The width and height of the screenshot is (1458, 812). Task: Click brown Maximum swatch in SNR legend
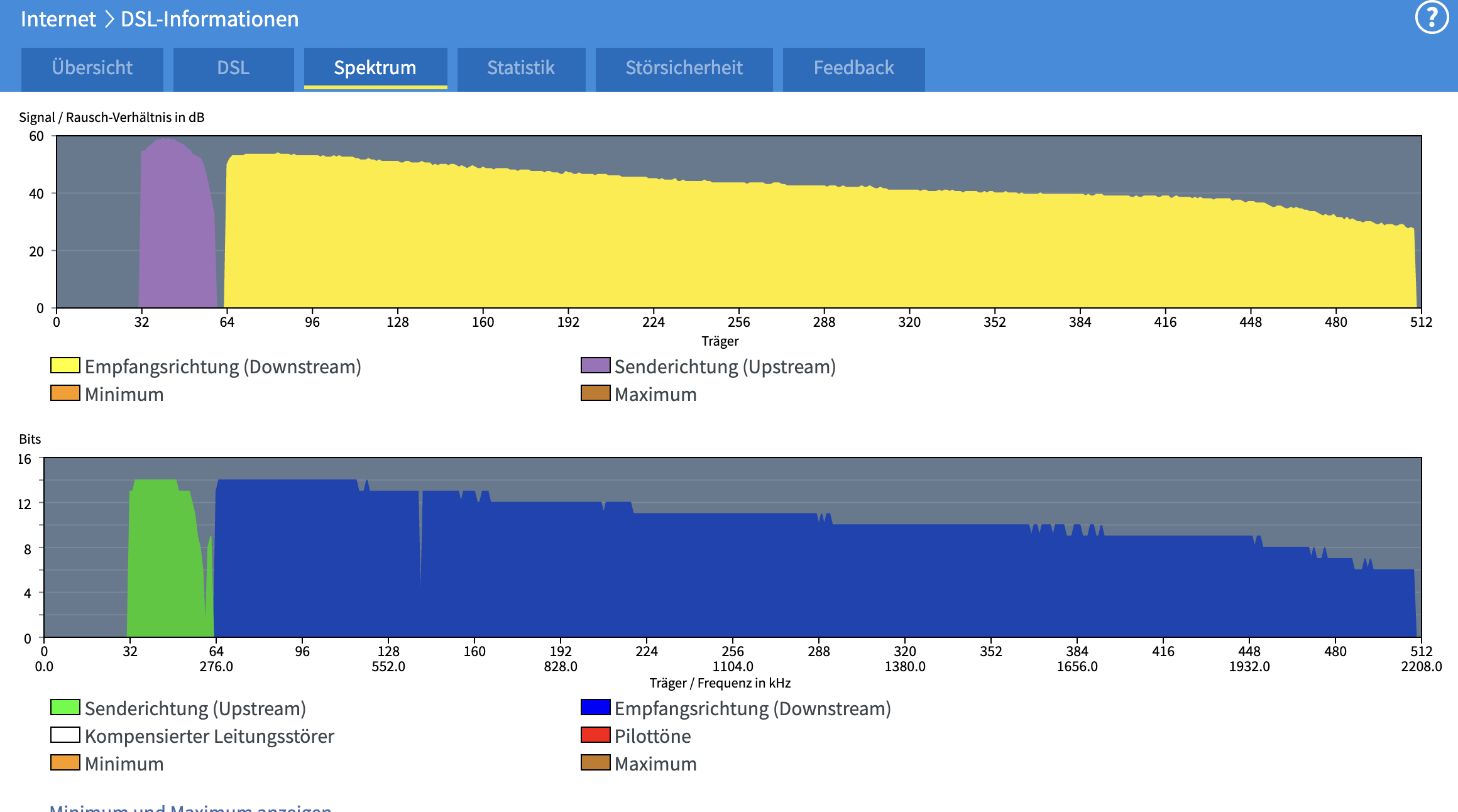595,393
